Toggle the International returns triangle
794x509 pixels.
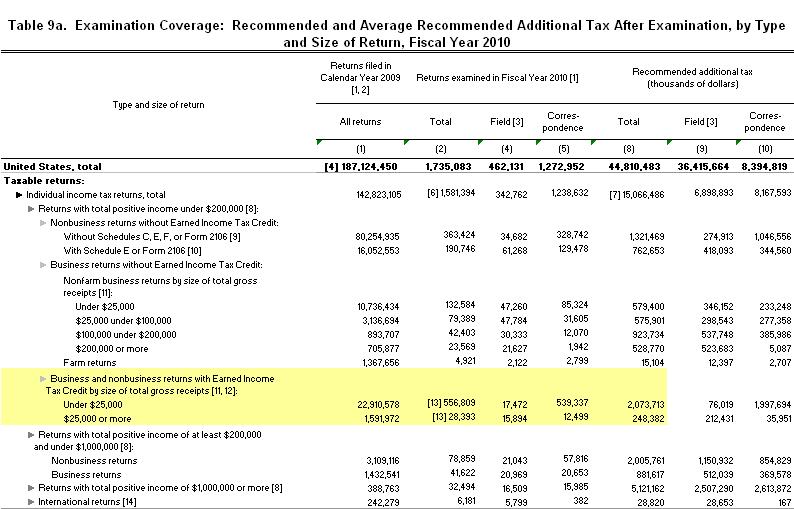[31, 500]
